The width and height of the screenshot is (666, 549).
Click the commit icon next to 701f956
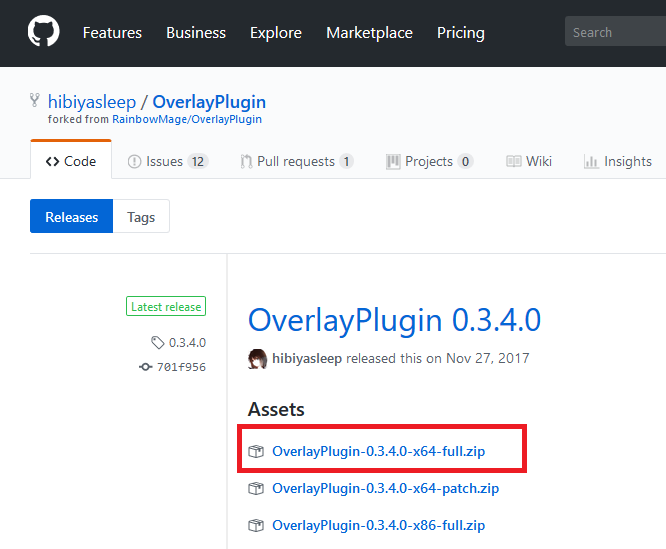(146, 367)
